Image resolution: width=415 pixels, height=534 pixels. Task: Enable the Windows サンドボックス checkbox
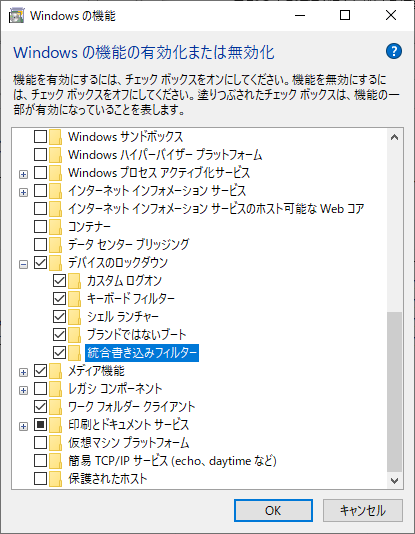point(41,137)
